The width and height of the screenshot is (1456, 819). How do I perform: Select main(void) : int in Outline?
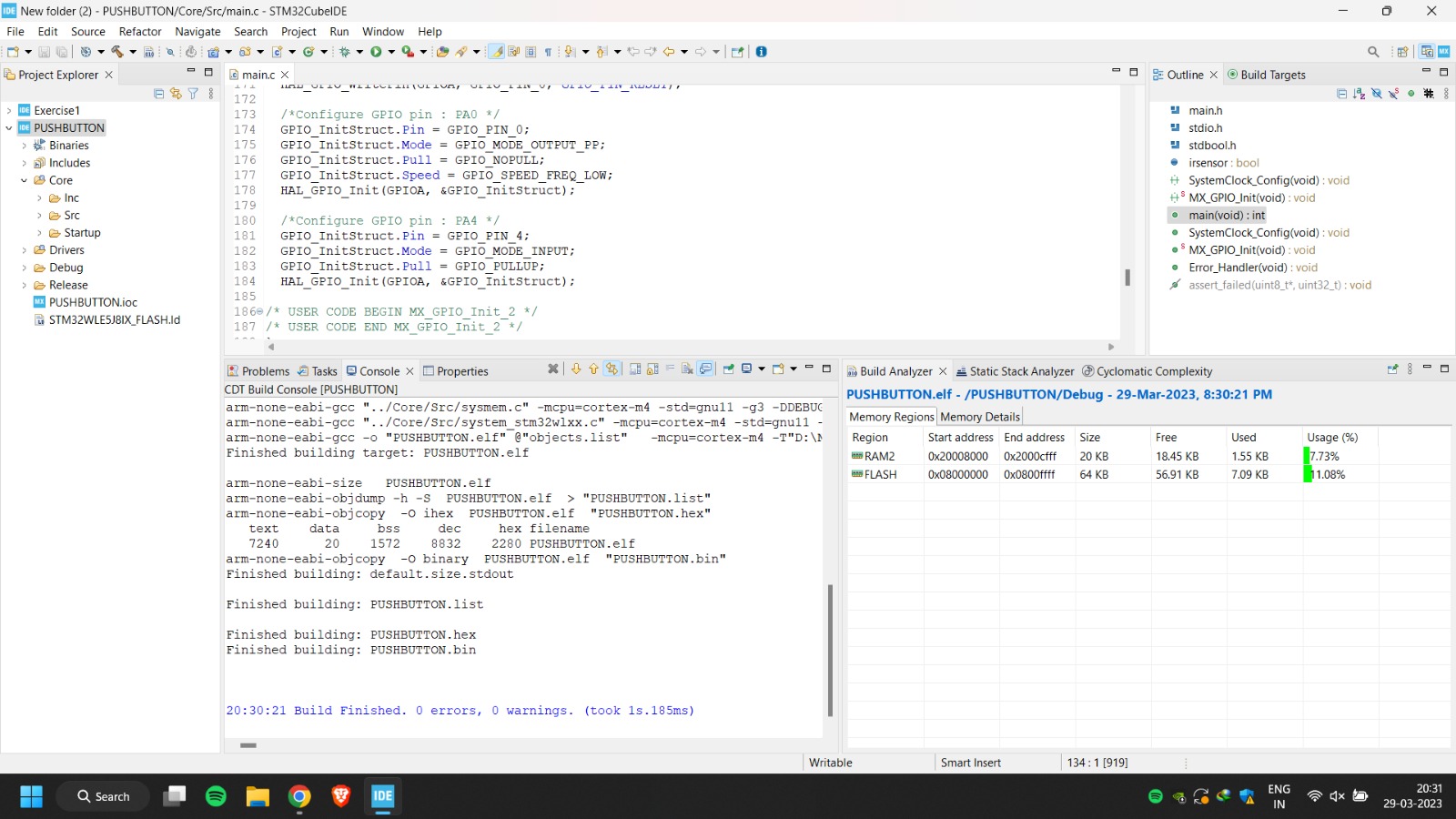click(1226, 216)
